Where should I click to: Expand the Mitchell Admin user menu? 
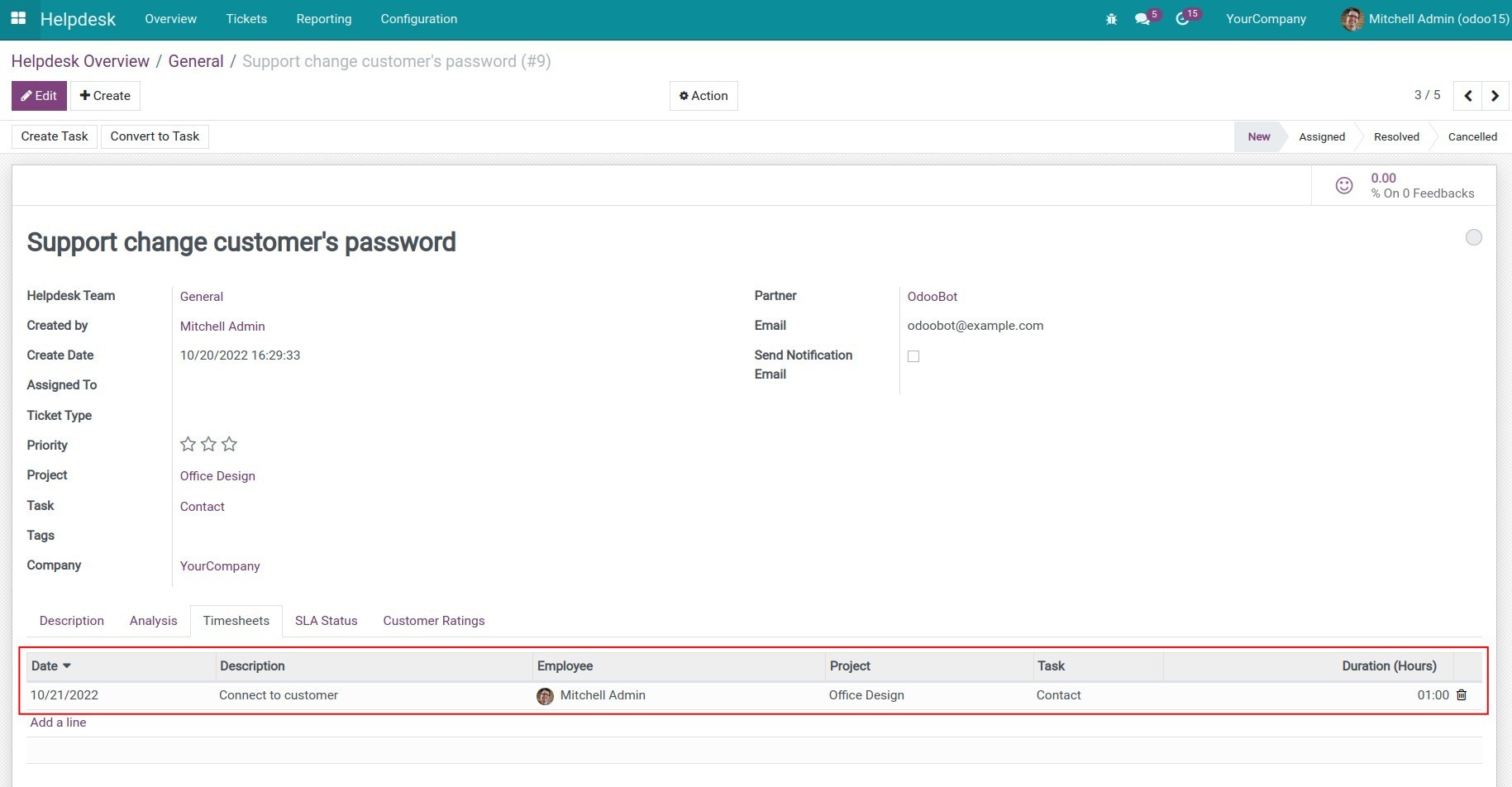tap(1425, 19)
